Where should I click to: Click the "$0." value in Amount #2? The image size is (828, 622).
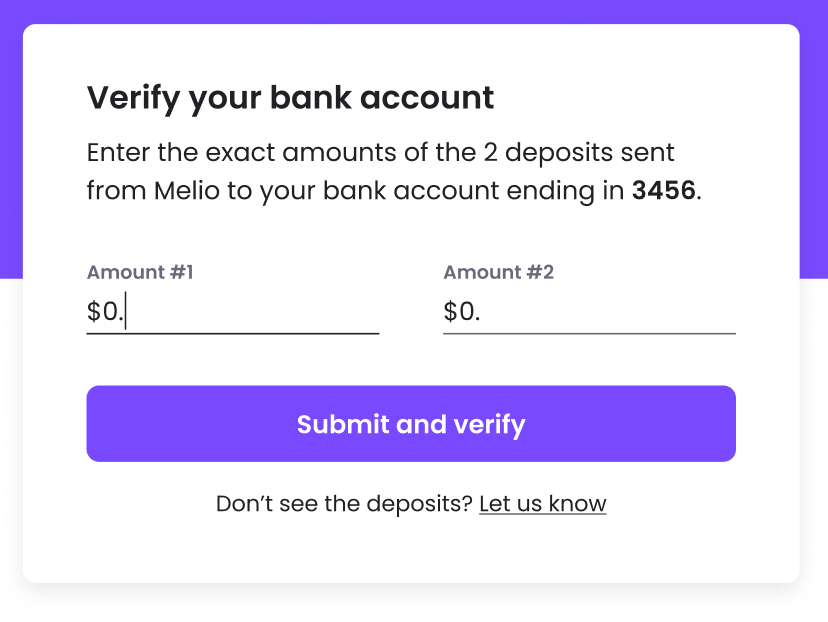point(461,312)
